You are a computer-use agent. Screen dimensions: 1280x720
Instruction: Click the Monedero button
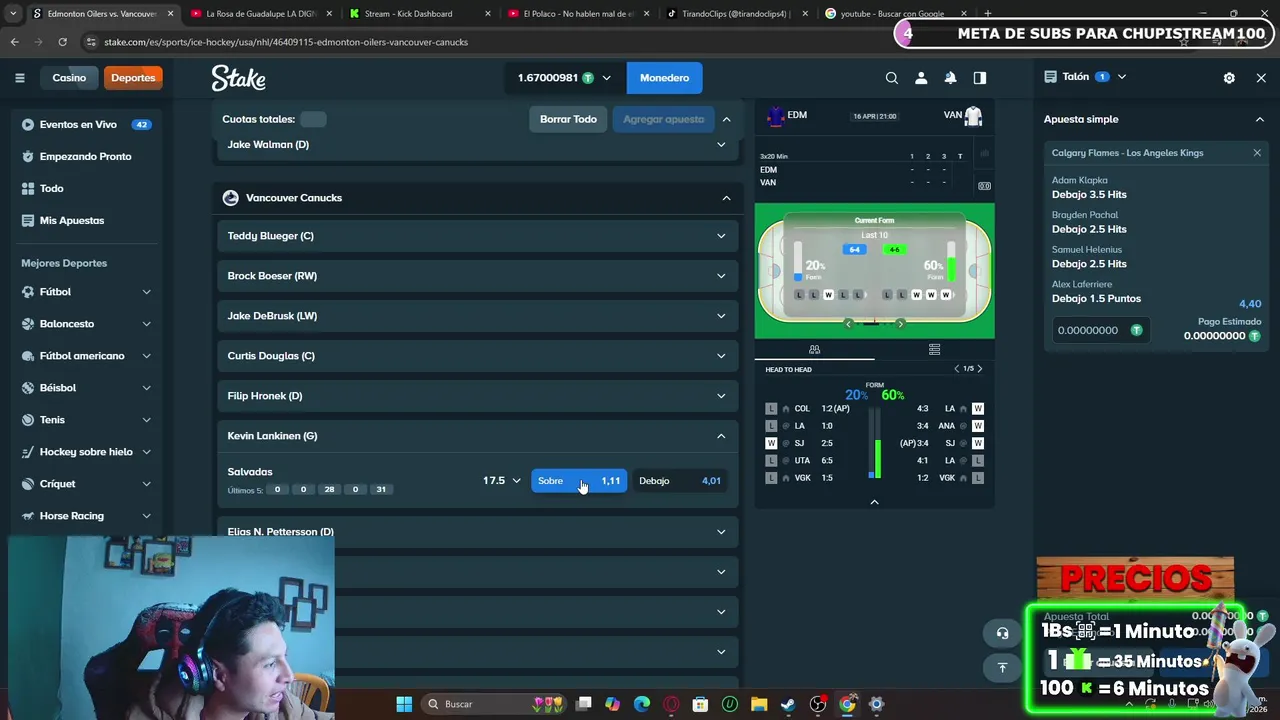tap(664, 78)
